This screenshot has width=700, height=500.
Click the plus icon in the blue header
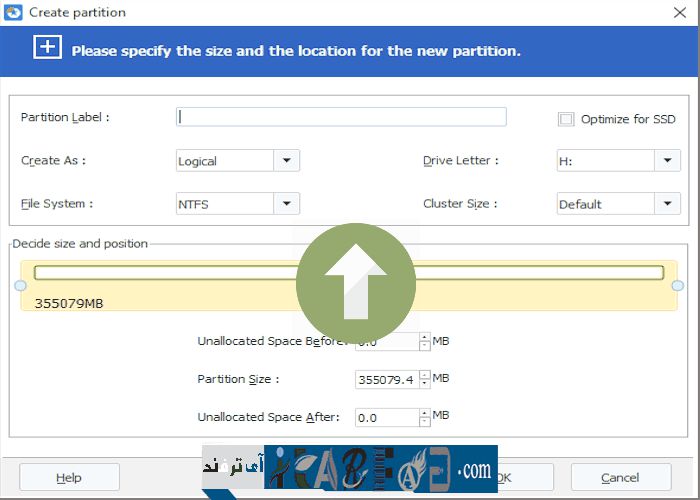coord(47,48)
